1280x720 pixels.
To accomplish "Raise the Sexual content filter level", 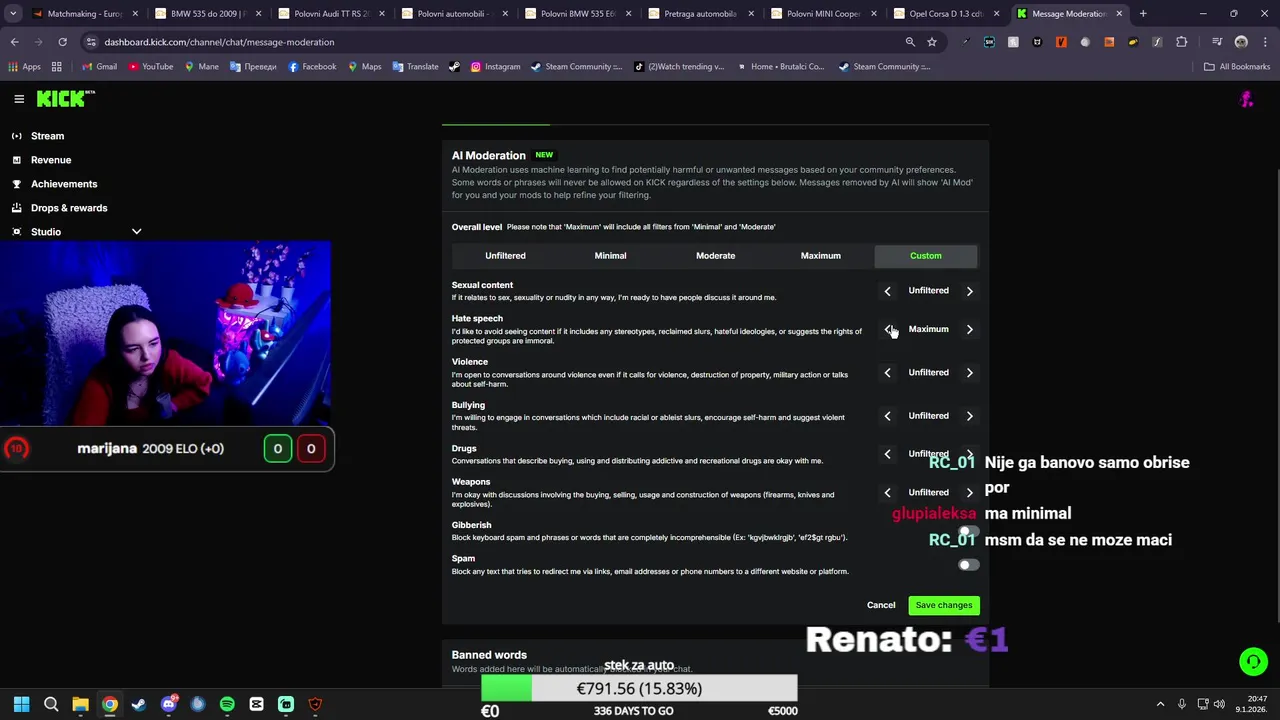I will click(969, 291).
